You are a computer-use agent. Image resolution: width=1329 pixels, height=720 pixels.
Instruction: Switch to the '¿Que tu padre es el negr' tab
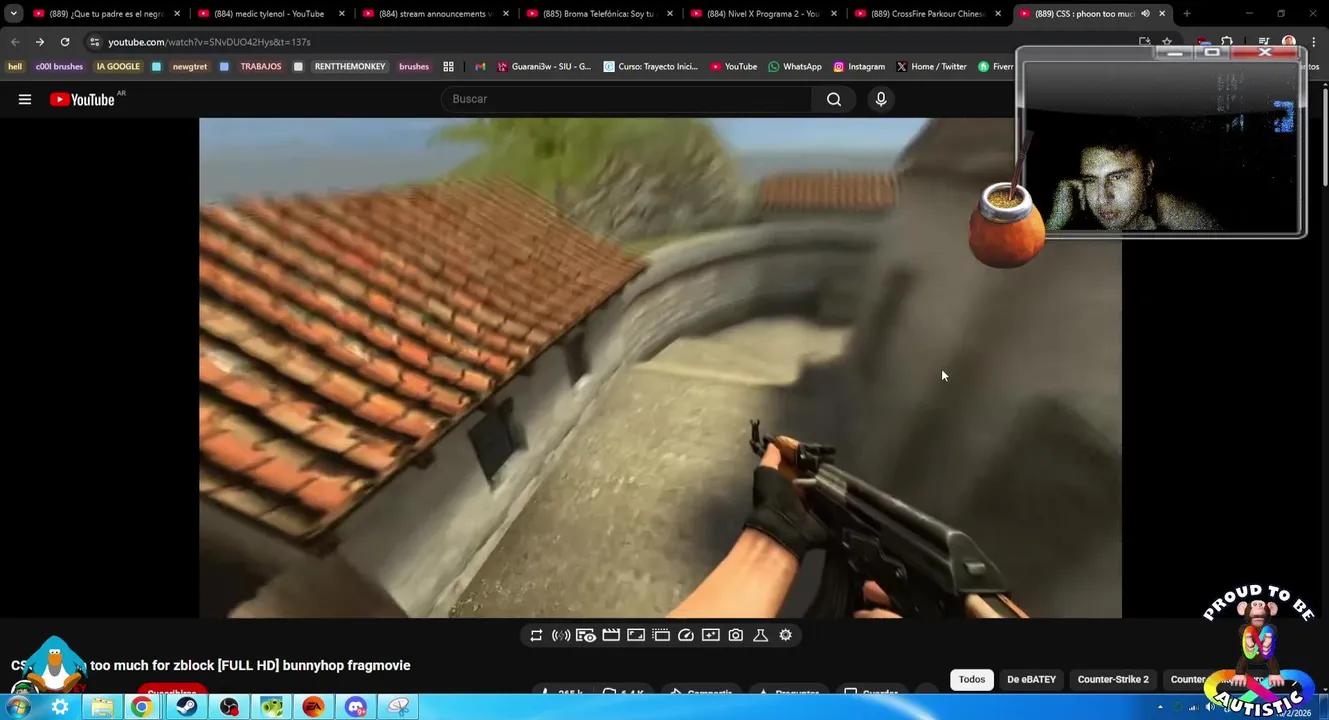click(105, 14)
